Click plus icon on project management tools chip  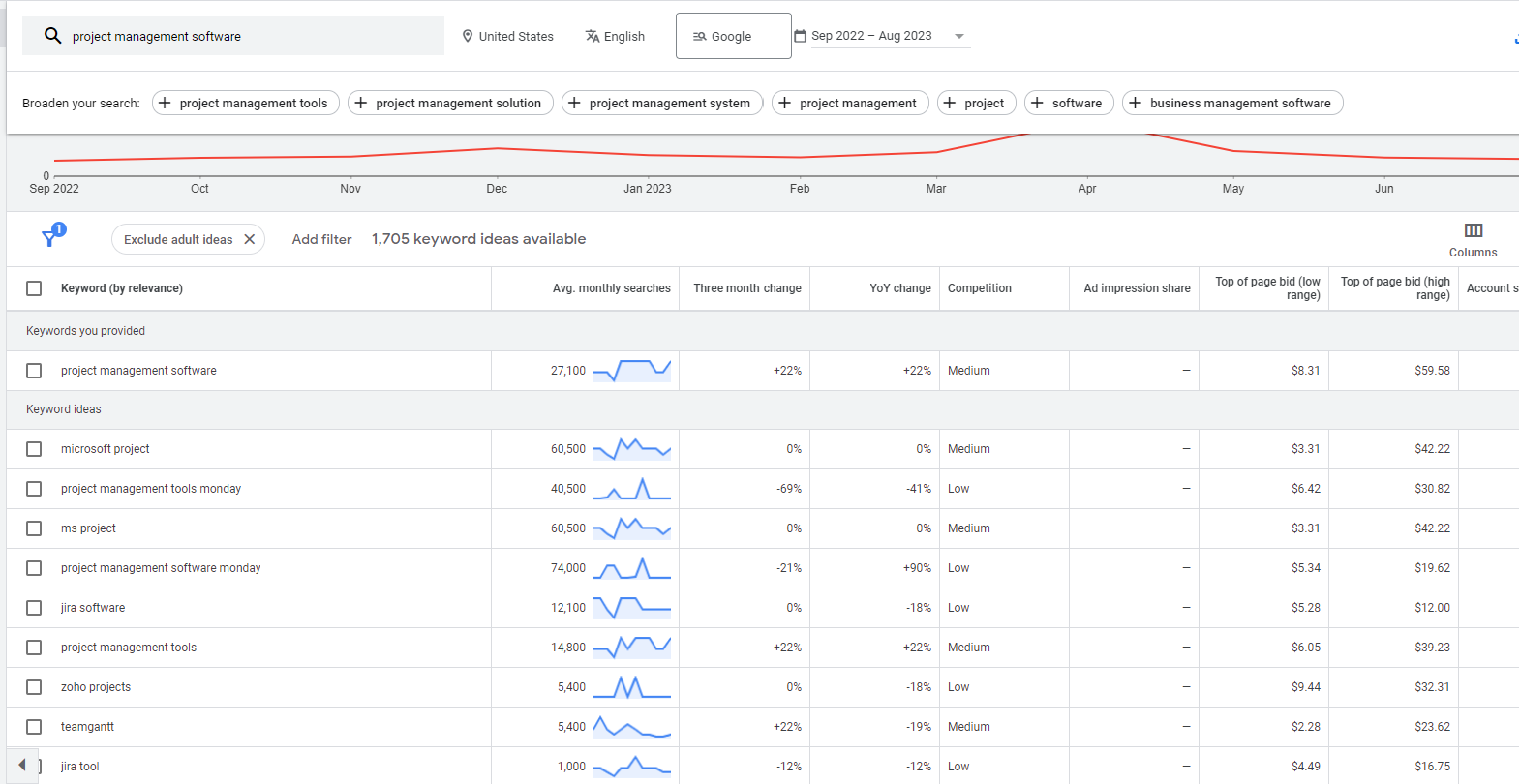165,103
